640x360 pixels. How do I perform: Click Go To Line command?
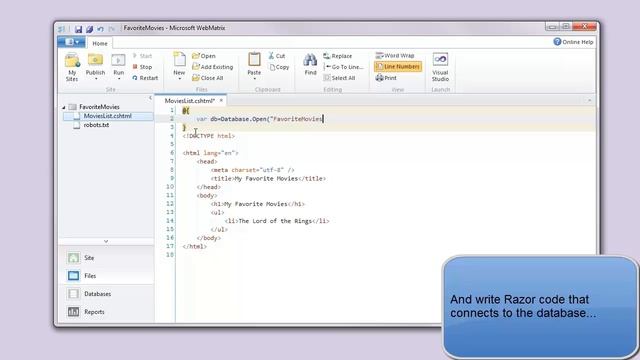pos(343,67)
